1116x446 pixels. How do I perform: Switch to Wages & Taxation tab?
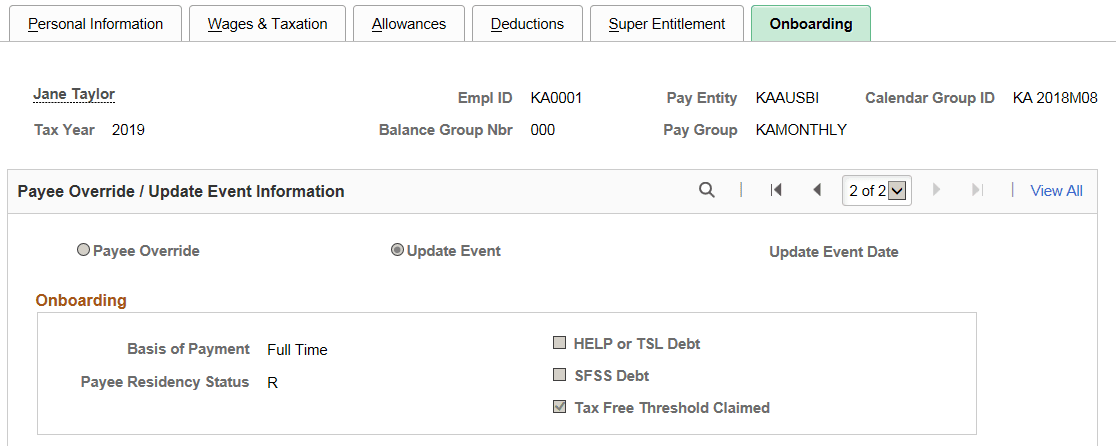click(x=267, y=23)
